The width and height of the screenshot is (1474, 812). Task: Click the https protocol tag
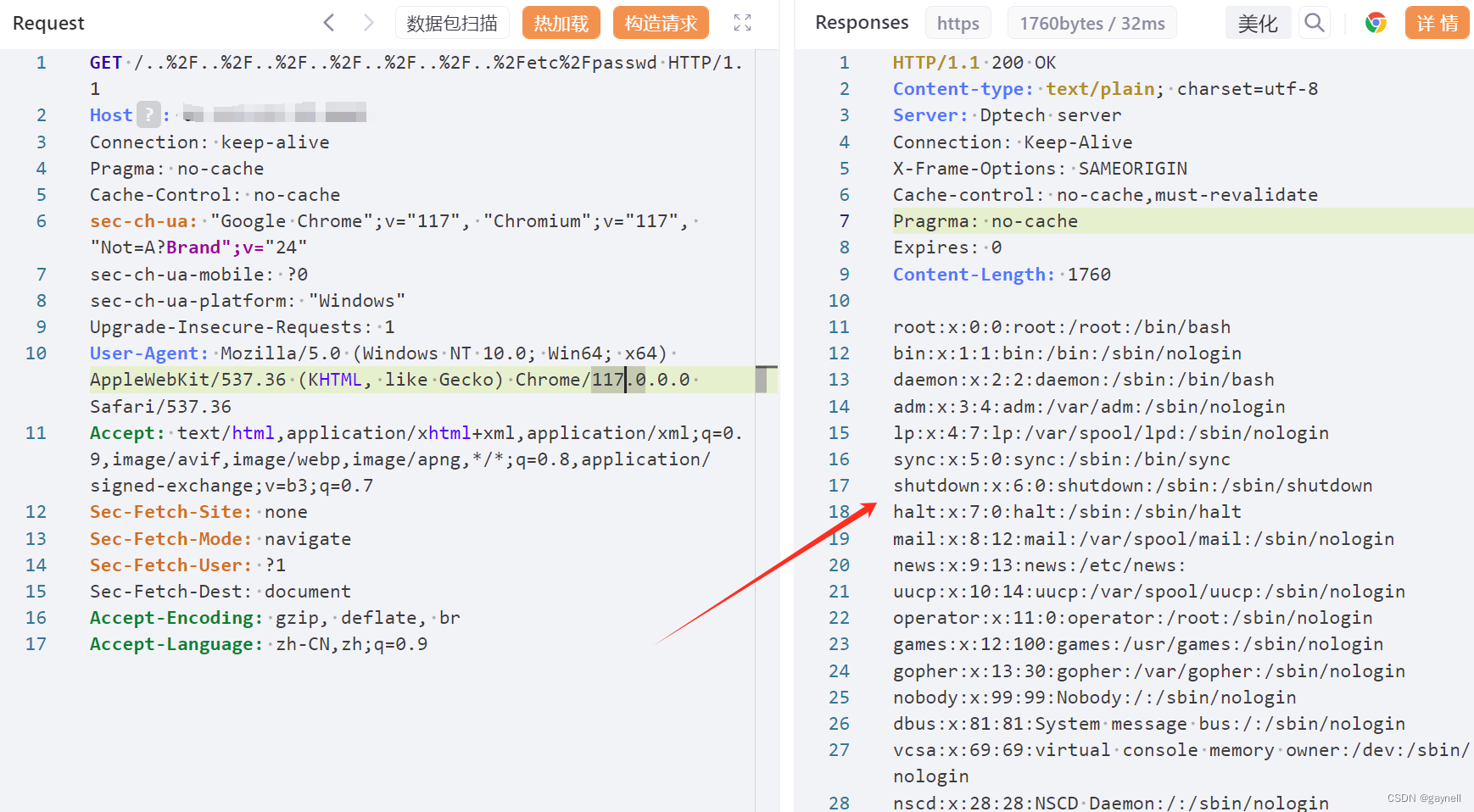coord(958,23)
